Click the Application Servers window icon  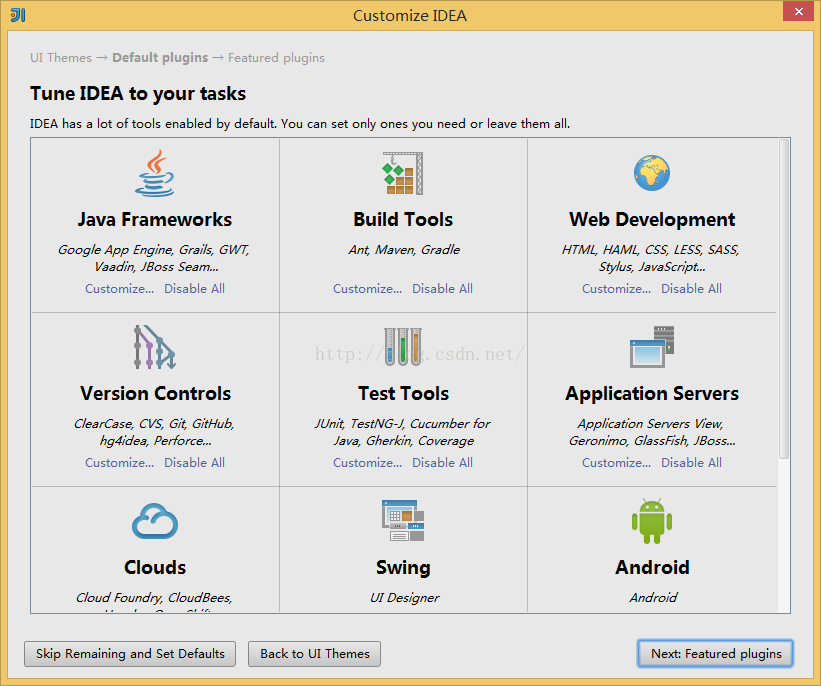pos(652,347)
